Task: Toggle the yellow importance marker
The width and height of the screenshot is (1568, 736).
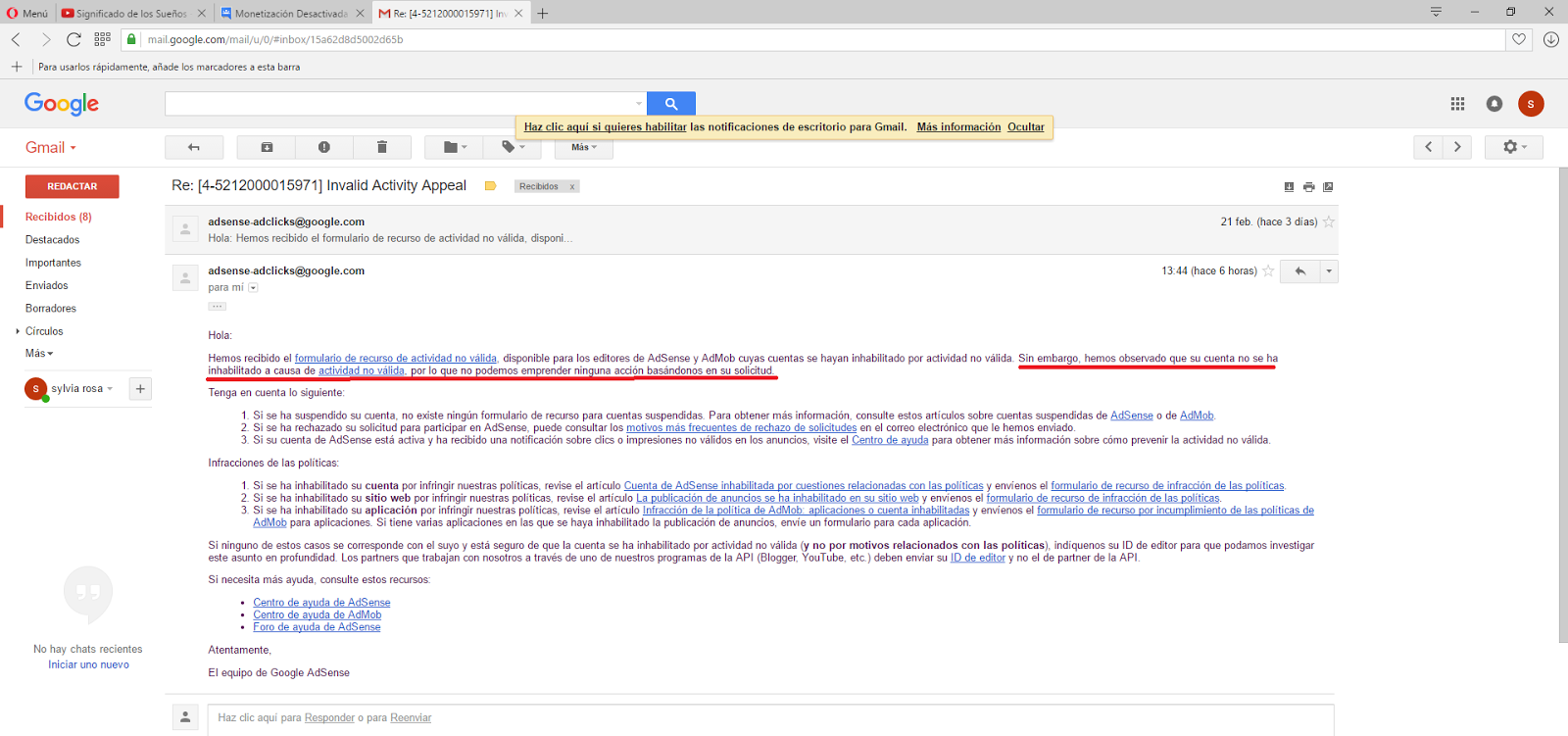Action: pos(491,186)
